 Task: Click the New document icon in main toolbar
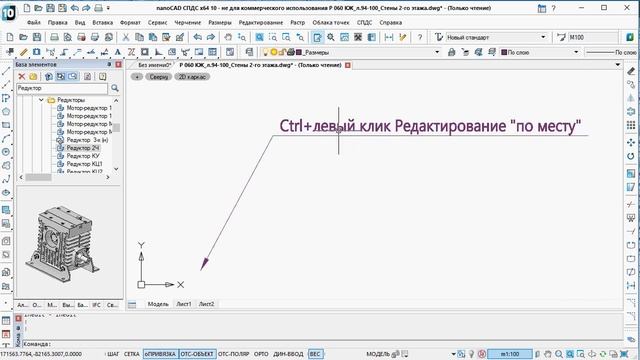pyautogui.click(x=10, y=37)
